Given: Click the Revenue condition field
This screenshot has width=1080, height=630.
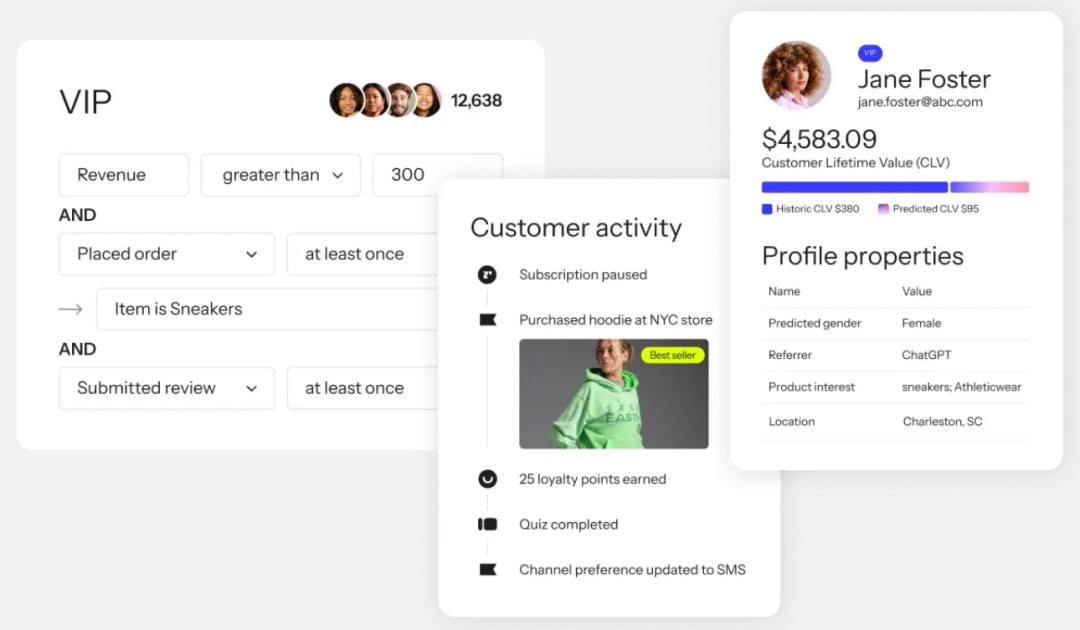Looking at the screenshot, I should click(x=123, y=175).
